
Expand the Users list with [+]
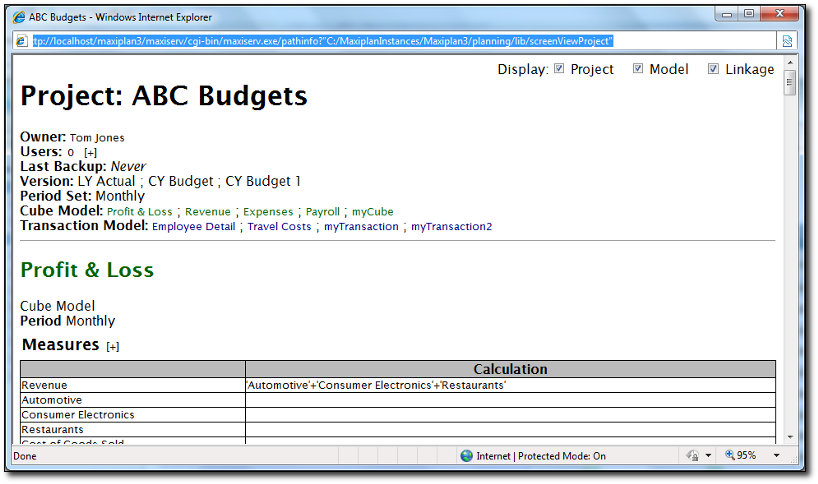(x=91, y=152)
